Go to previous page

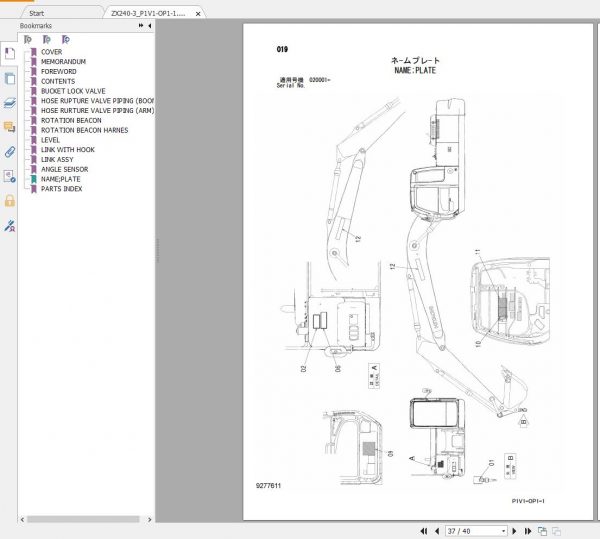[x=437, y=531]
